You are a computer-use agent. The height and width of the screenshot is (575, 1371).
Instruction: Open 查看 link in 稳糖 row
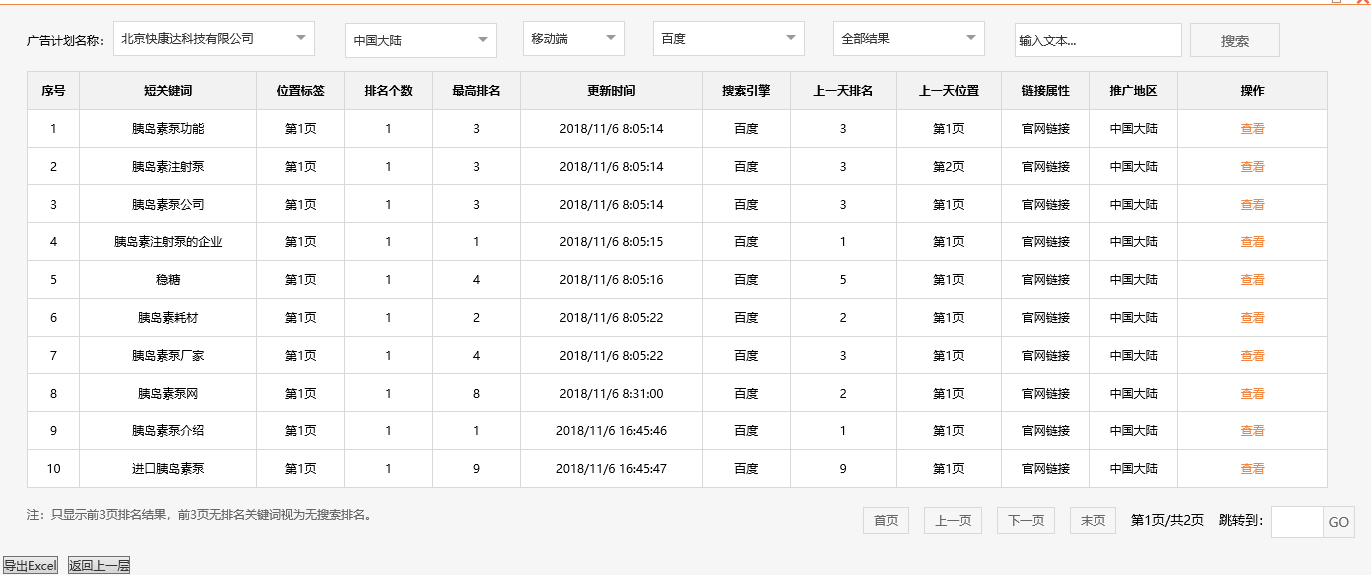click(1252, 279)
